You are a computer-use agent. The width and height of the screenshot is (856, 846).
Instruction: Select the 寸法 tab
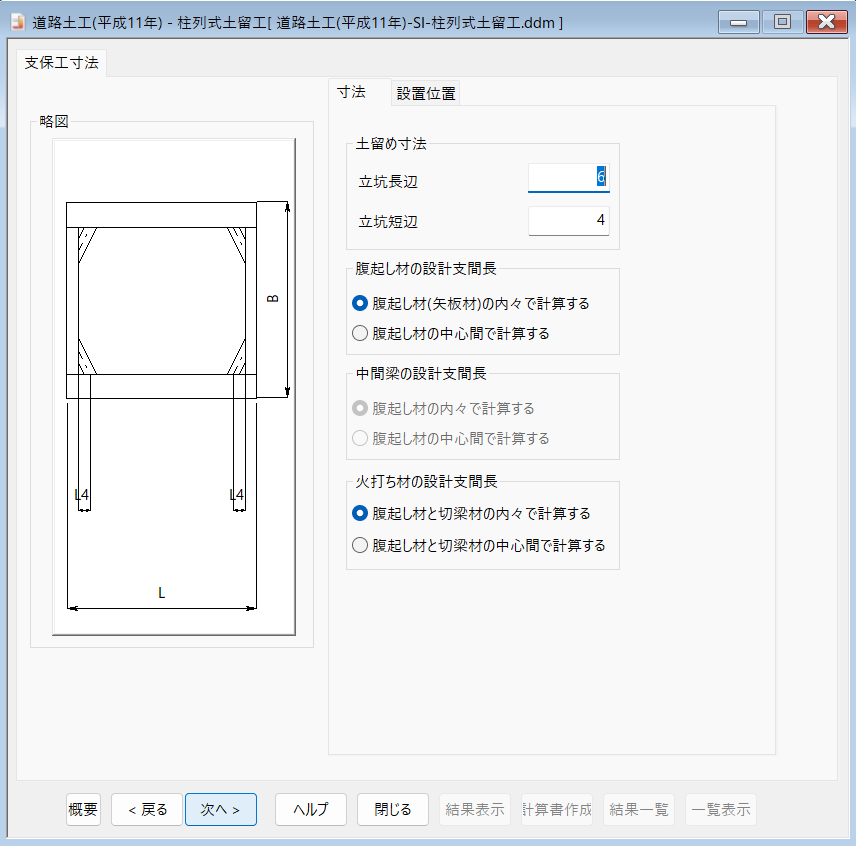[352, 93]
